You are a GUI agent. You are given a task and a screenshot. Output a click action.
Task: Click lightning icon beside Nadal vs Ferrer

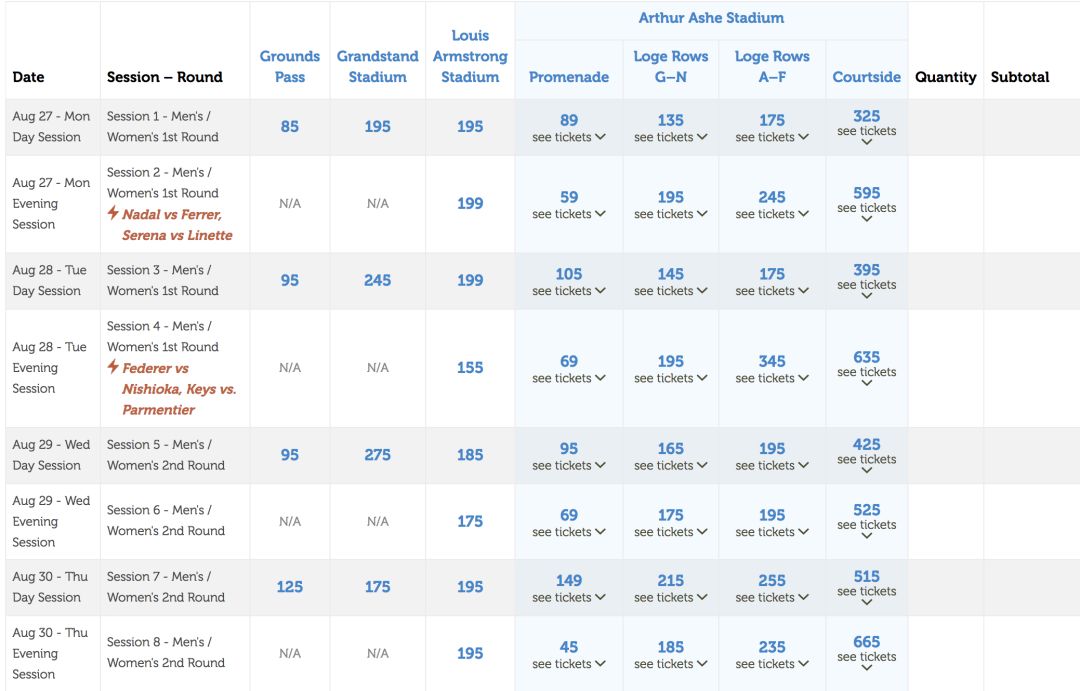pos(113,214)
